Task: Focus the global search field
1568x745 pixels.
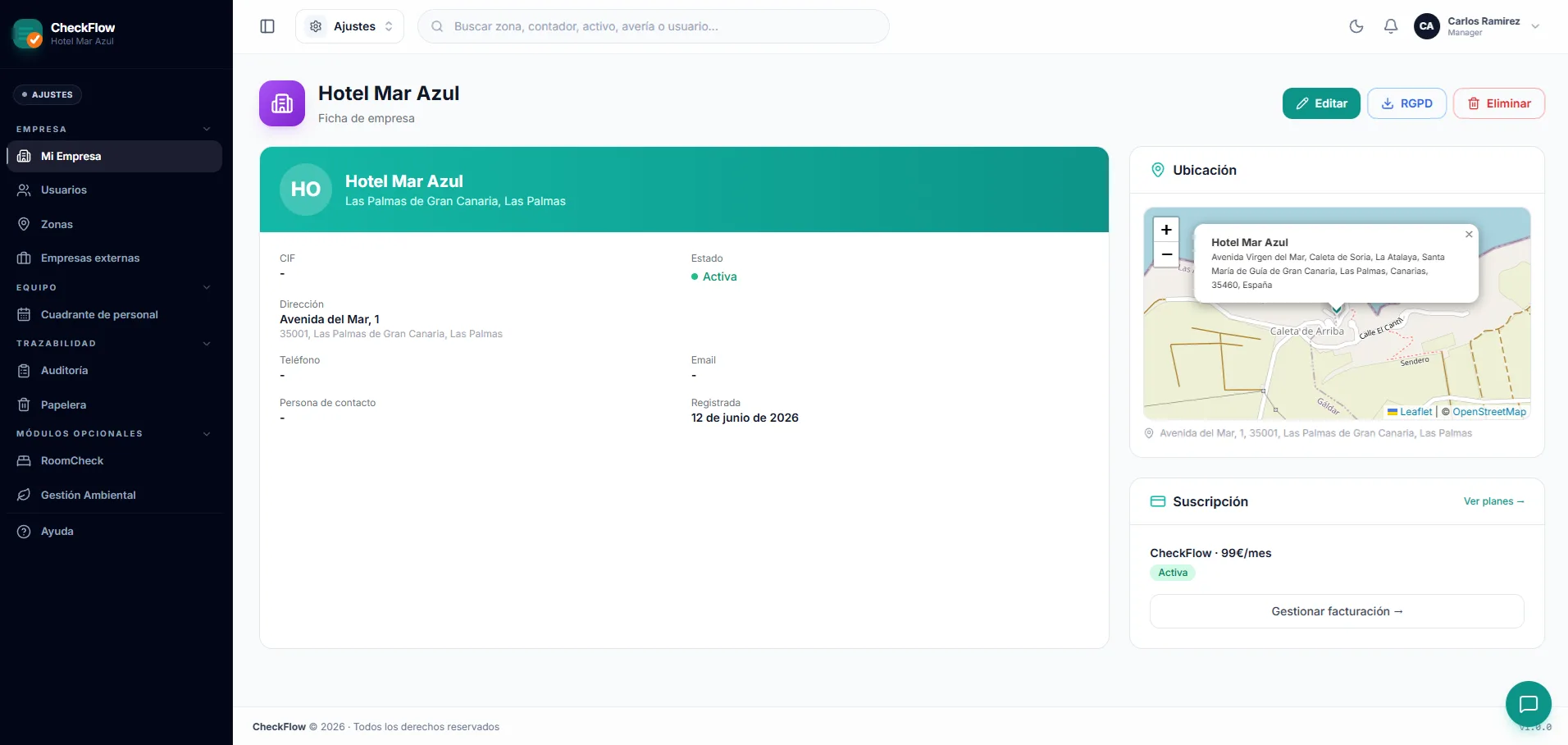Action: (x=653, y=26)
